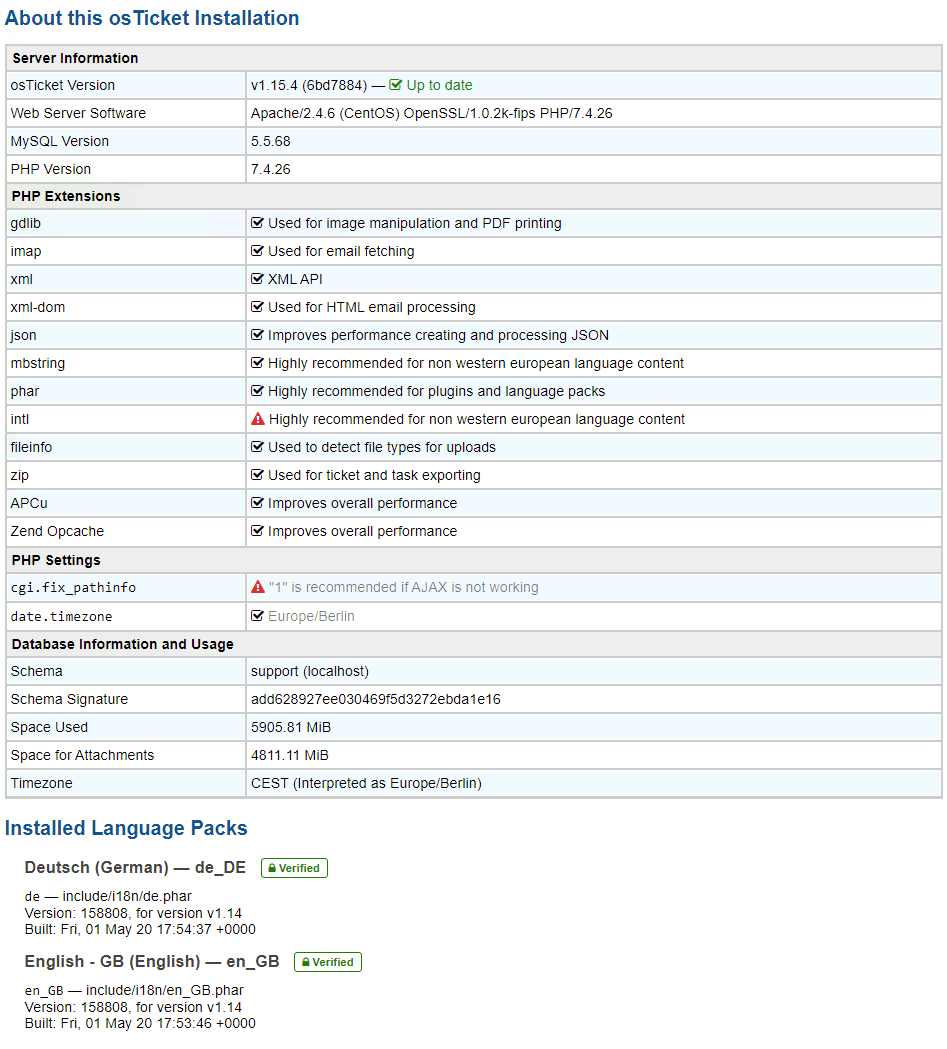
Task: Click the check icon before Europe/Berlin
Action: (x=257, y=615)
